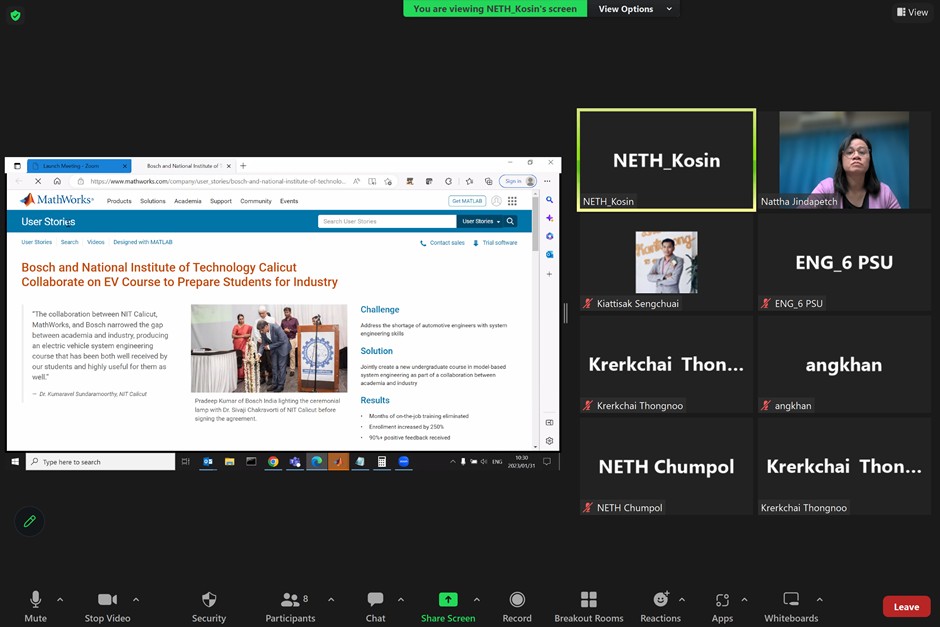Viewport: 940px width, 627px height.
Task: Expand the arrow next to Apps
Action: click(x=744, y=599)
